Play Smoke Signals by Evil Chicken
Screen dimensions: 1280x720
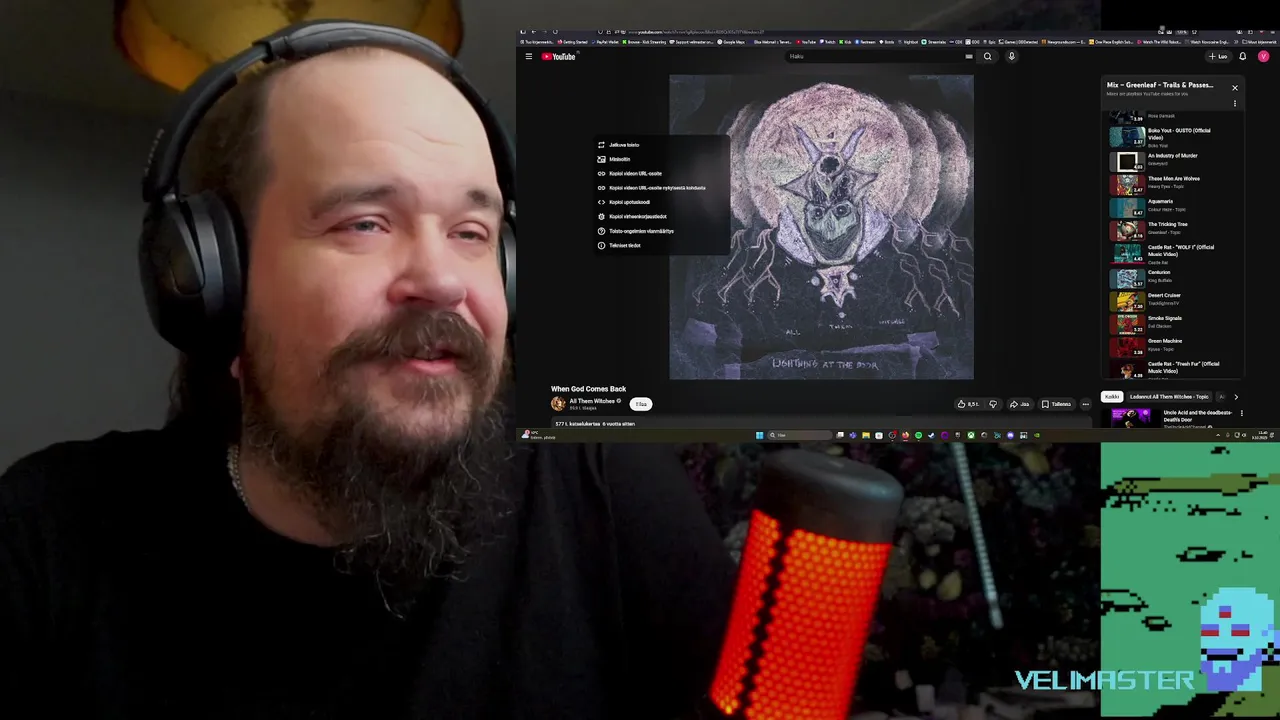1174,323
